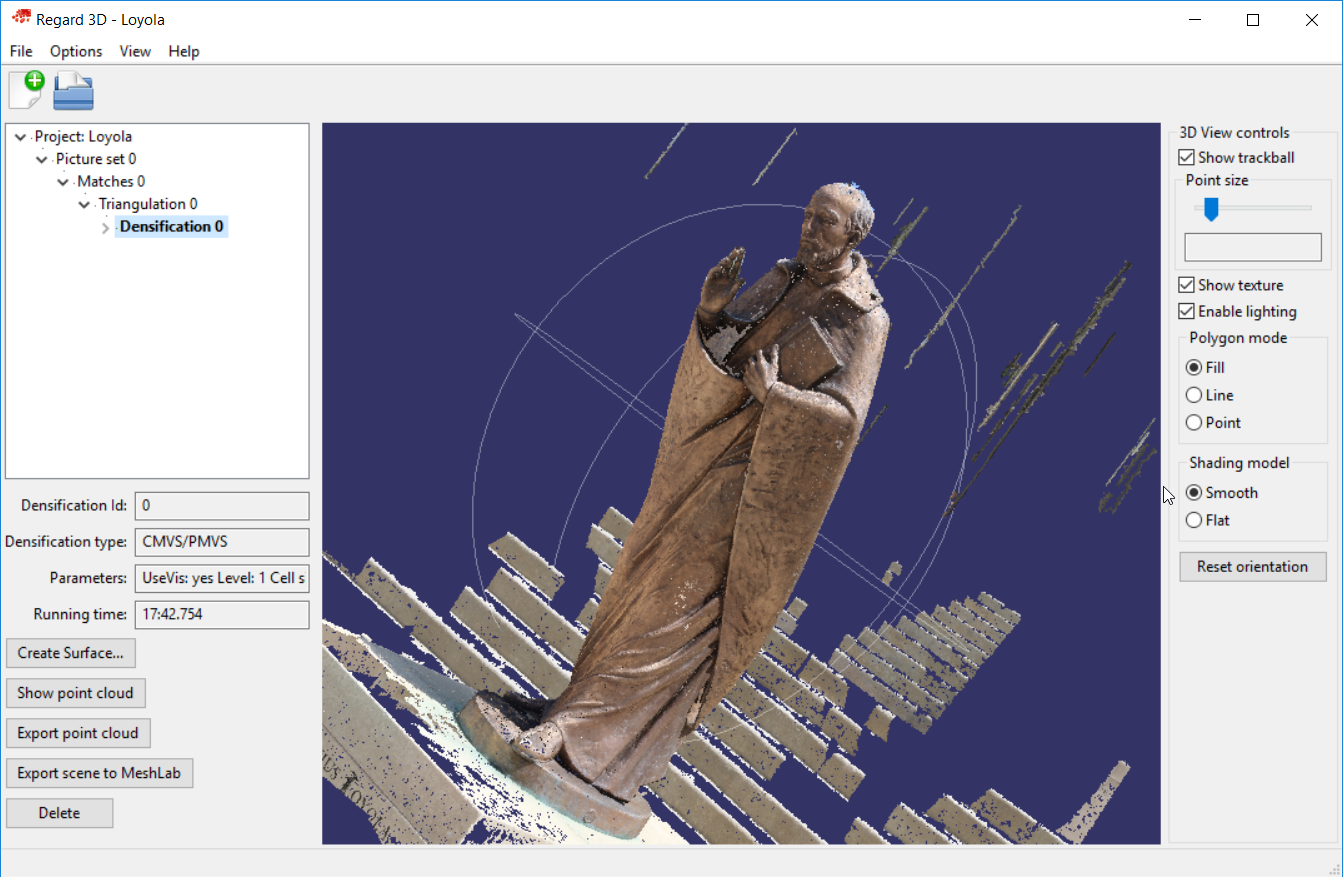Screen dimensions: 1343x877
Task: Open the Help menu
Action: click(x=184, y=51)
